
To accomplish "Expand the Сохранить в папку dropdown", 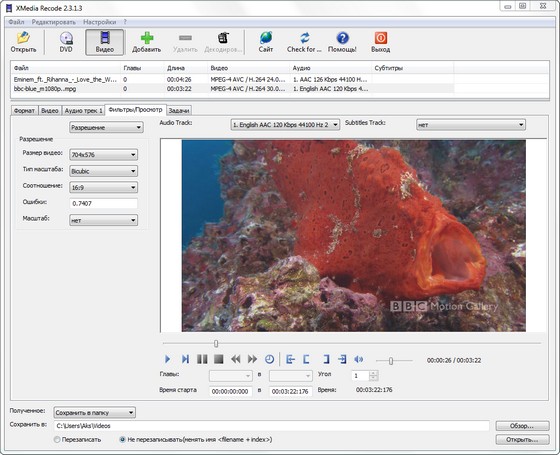I will click(95, 412).
